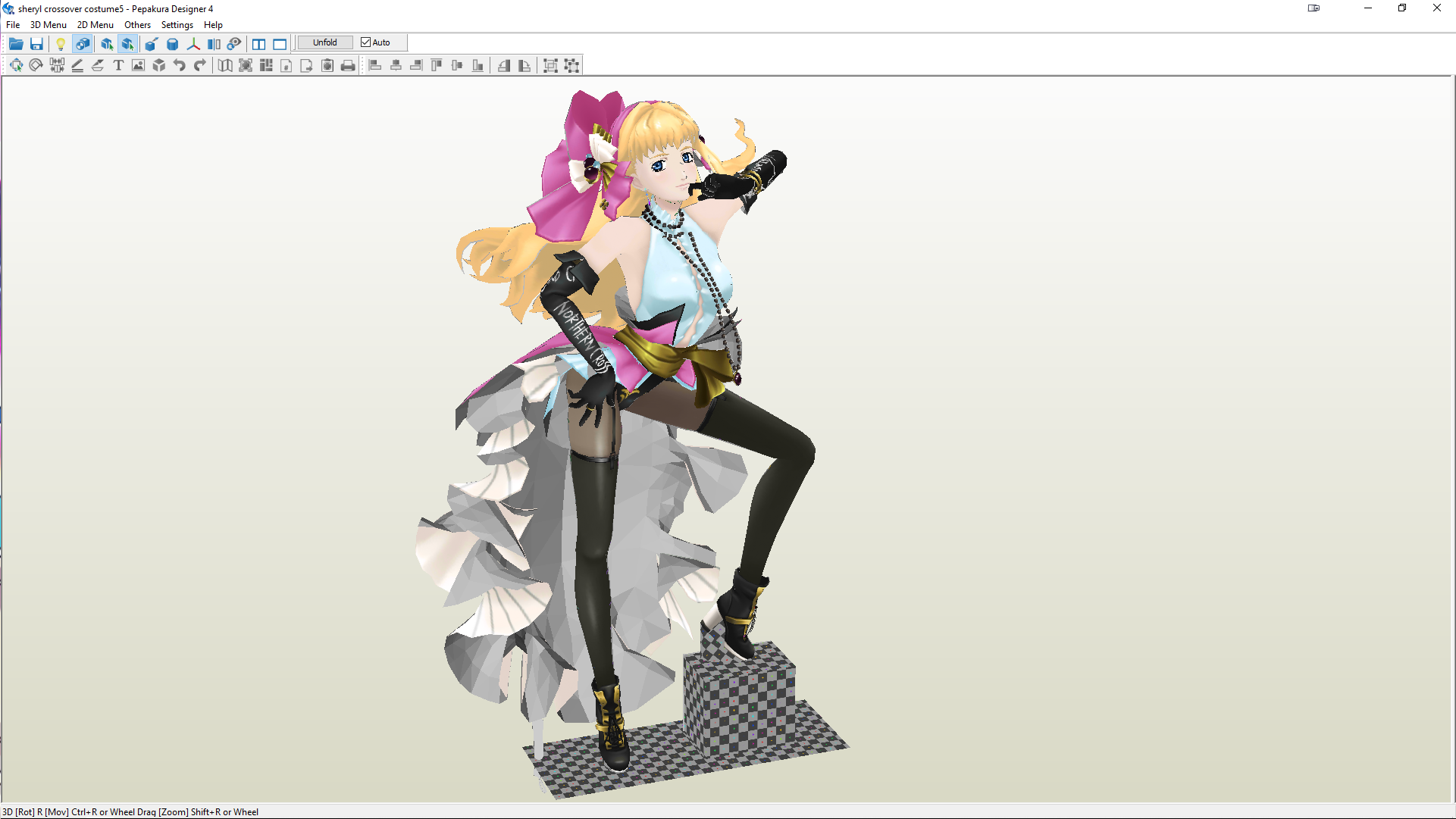The image size is (1456, 819).
Task: Select the second highlighted cube-with-cursor tool
Action: 127,43
